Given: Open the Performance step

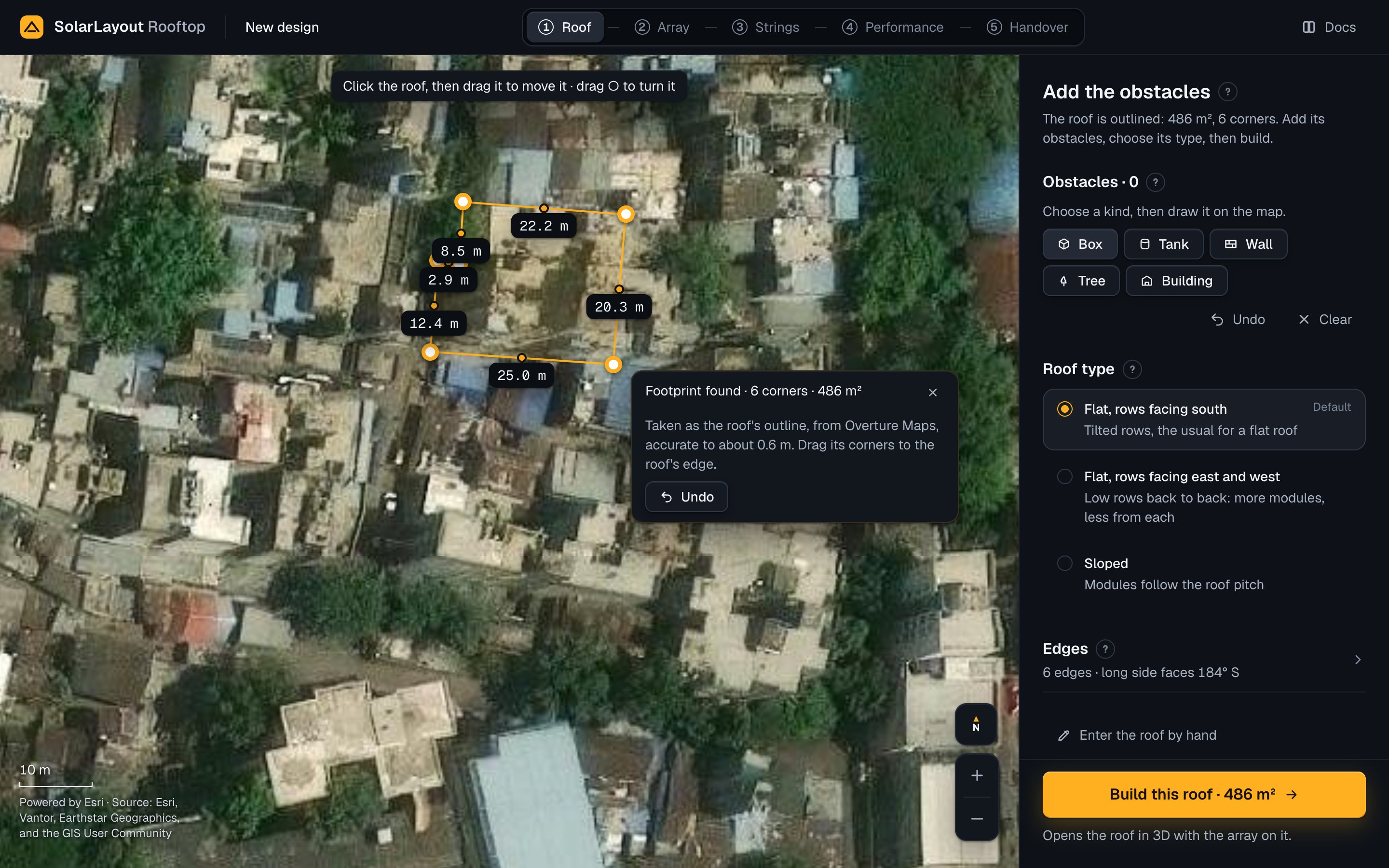Looking at the screenshot, I should point(892,27).
